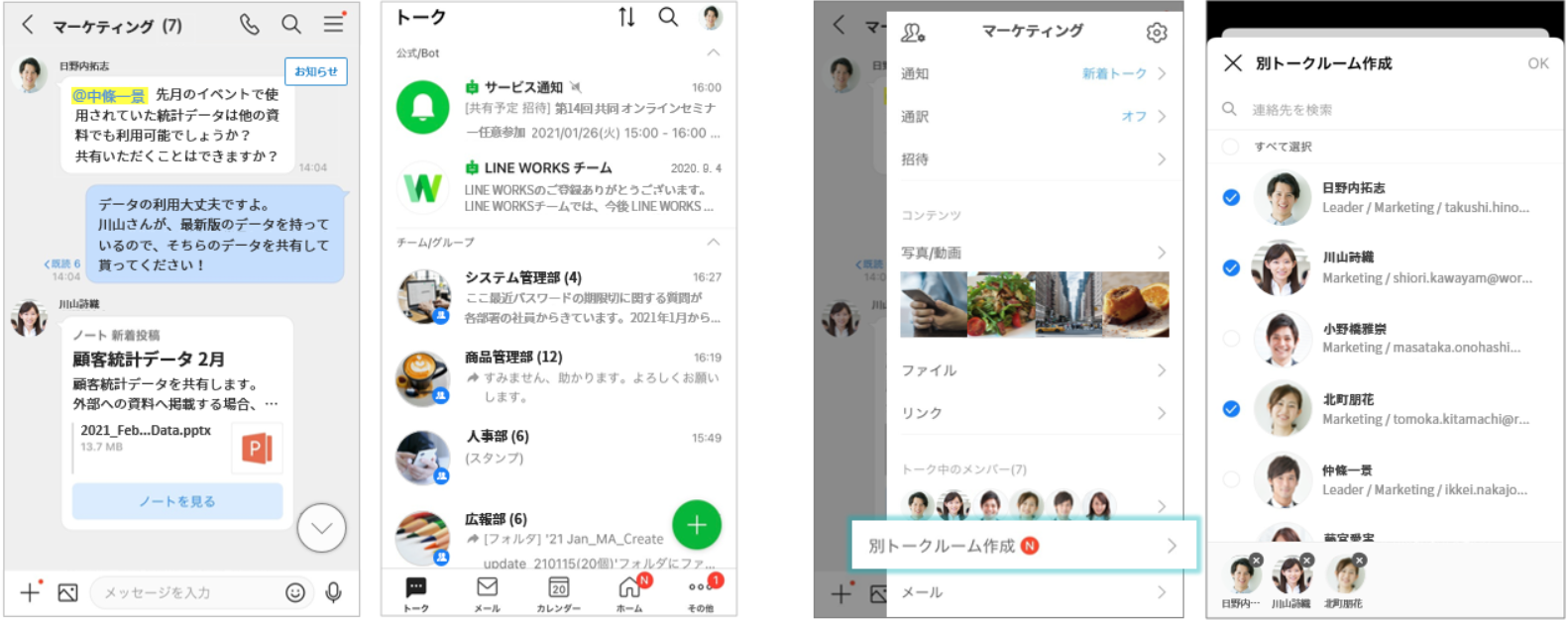Select the 別トークルーム作成 menu item

[1023, 546]
